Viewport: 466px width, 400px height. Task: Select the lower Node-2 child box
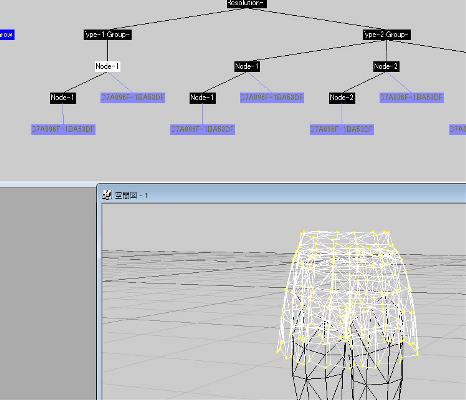[342, 98]
